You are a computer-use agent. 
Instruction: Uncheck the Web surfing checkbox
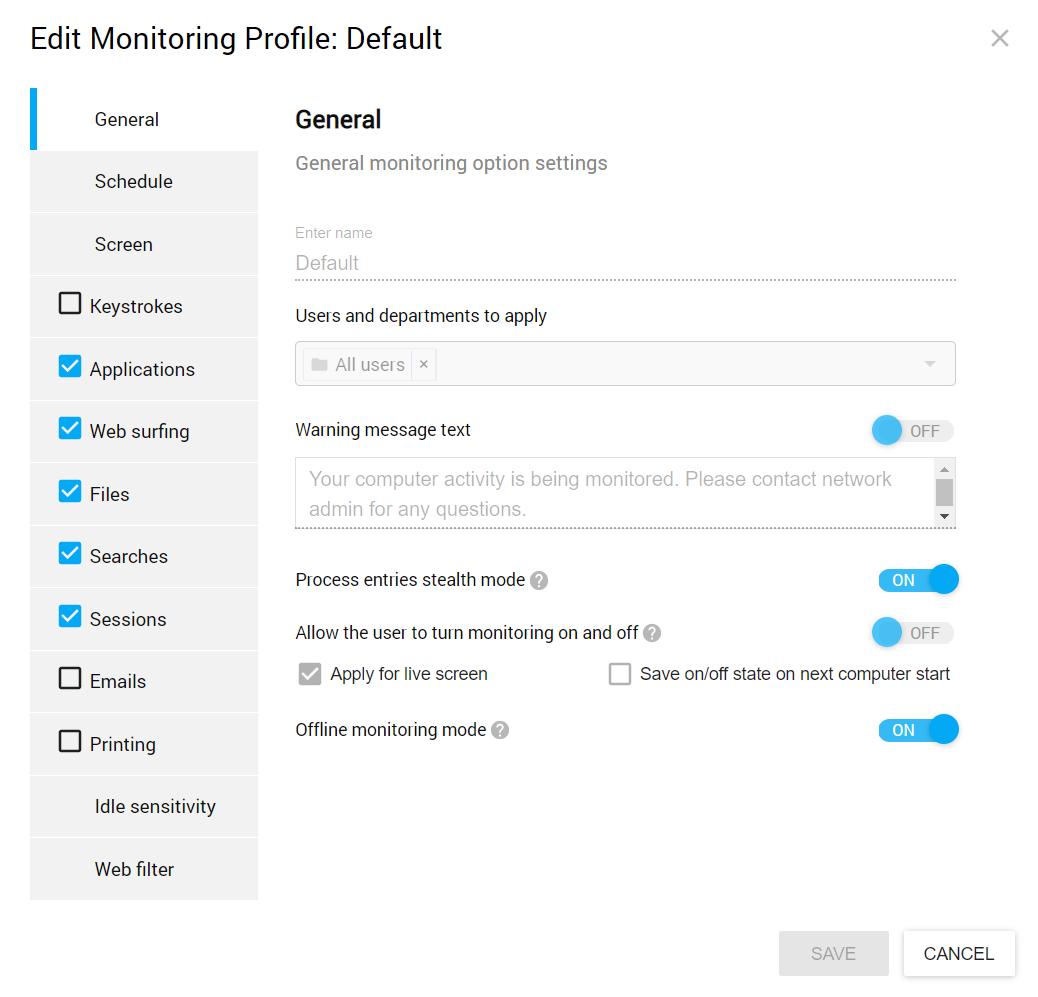pyautogui.click(x=70, y=428)
